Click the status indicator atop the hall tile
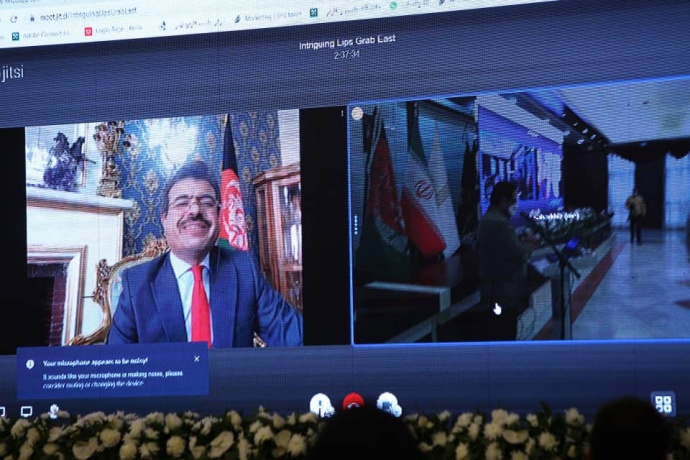The width and height of the screenshot is (690, 460). pos(357,114)
